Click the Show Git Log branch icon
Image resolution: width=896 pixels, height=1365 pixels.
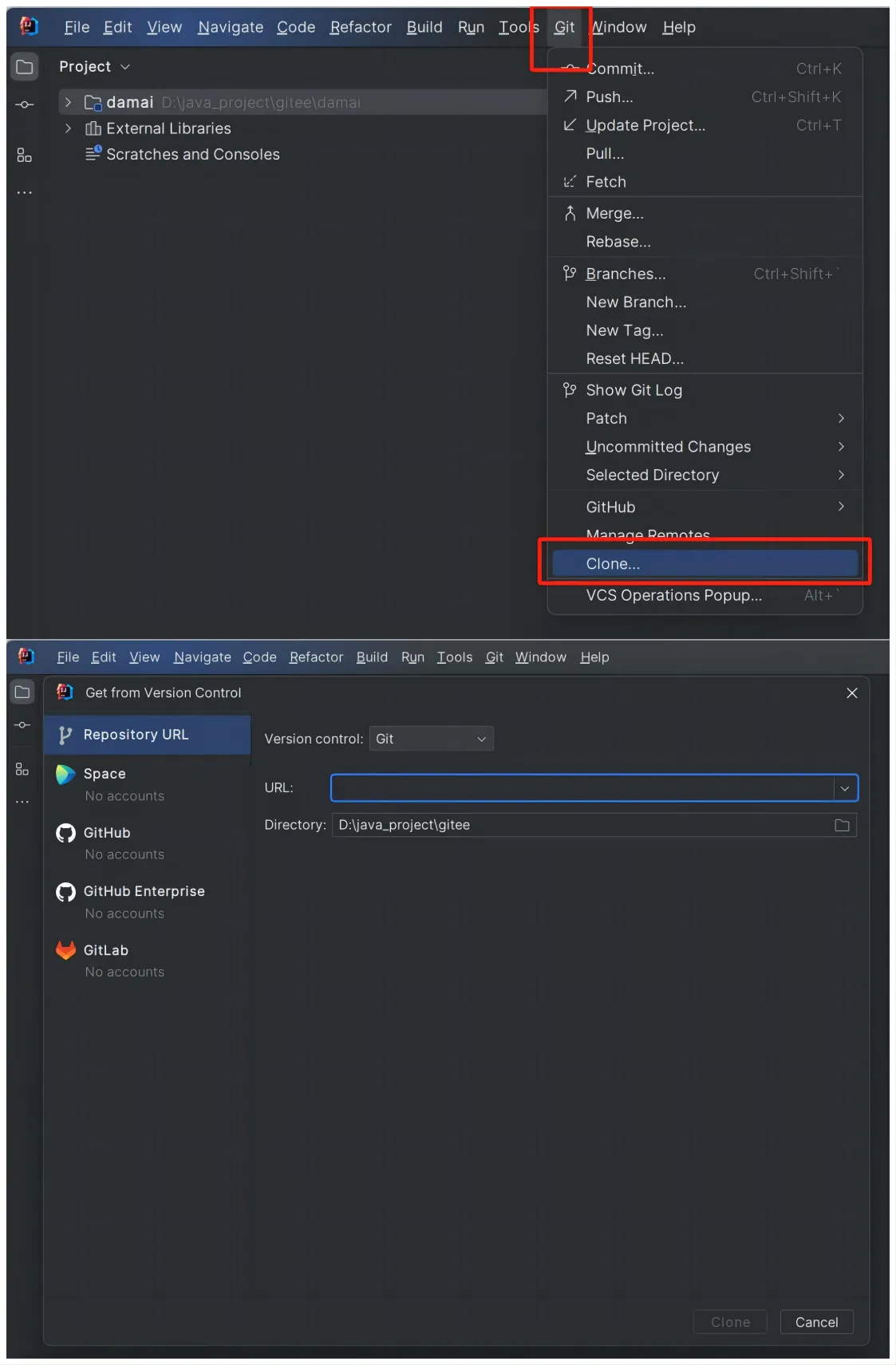click(570, 390)
